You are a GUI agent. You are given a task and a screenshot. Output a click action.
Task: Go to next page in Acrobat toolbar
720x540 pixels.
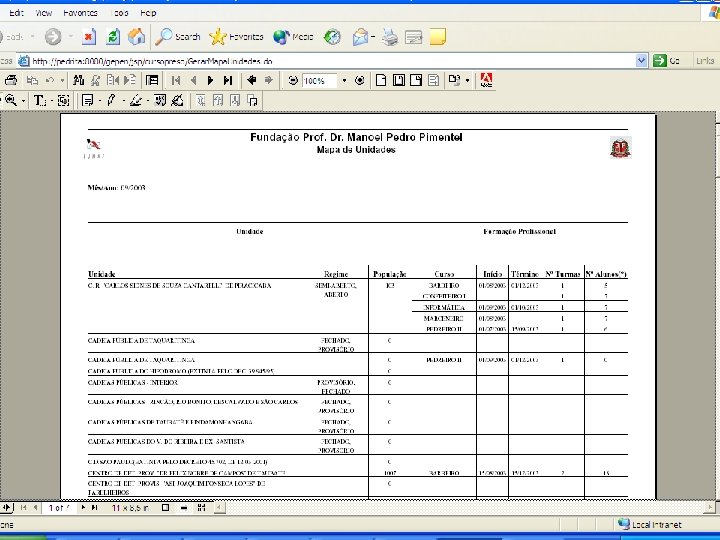(x=210, y=80)
